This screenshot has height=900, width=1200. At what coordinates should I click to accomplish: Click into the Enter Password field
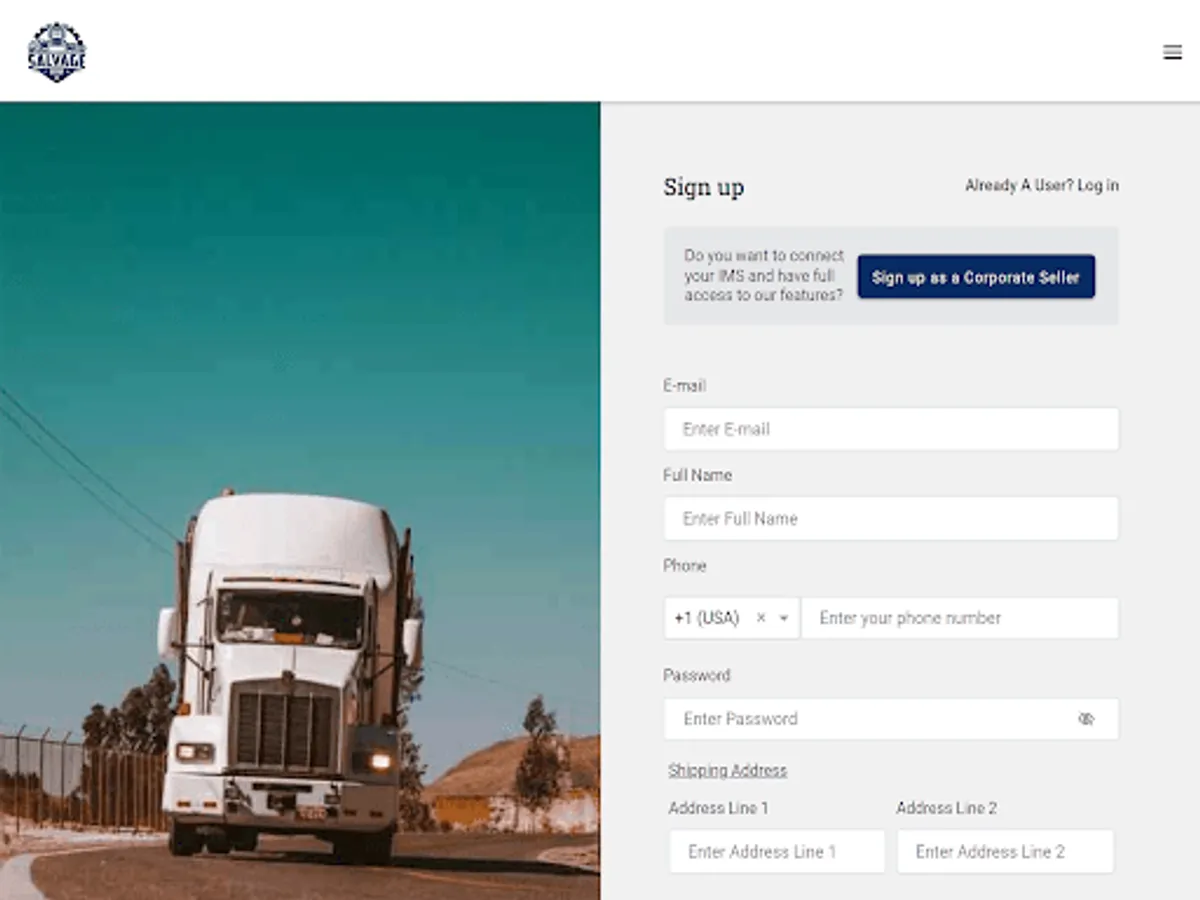(x=891, y=719)
